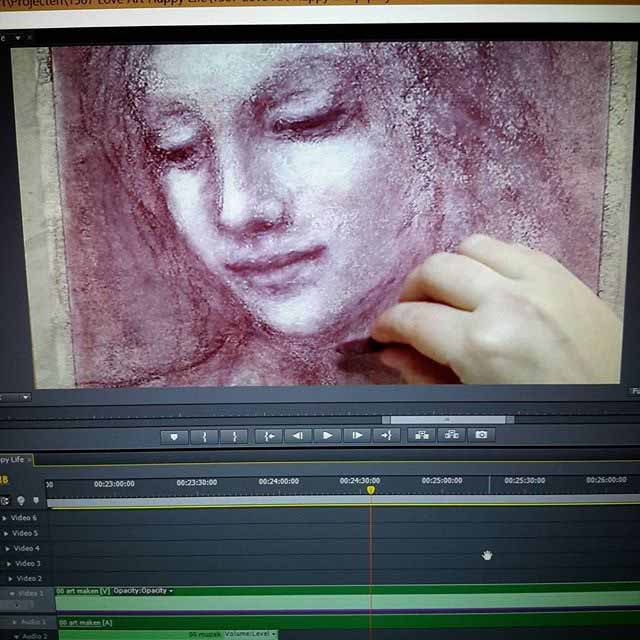
Task: Click the 00:25:00:00 mark on time ruler
Action: (442, 481)
